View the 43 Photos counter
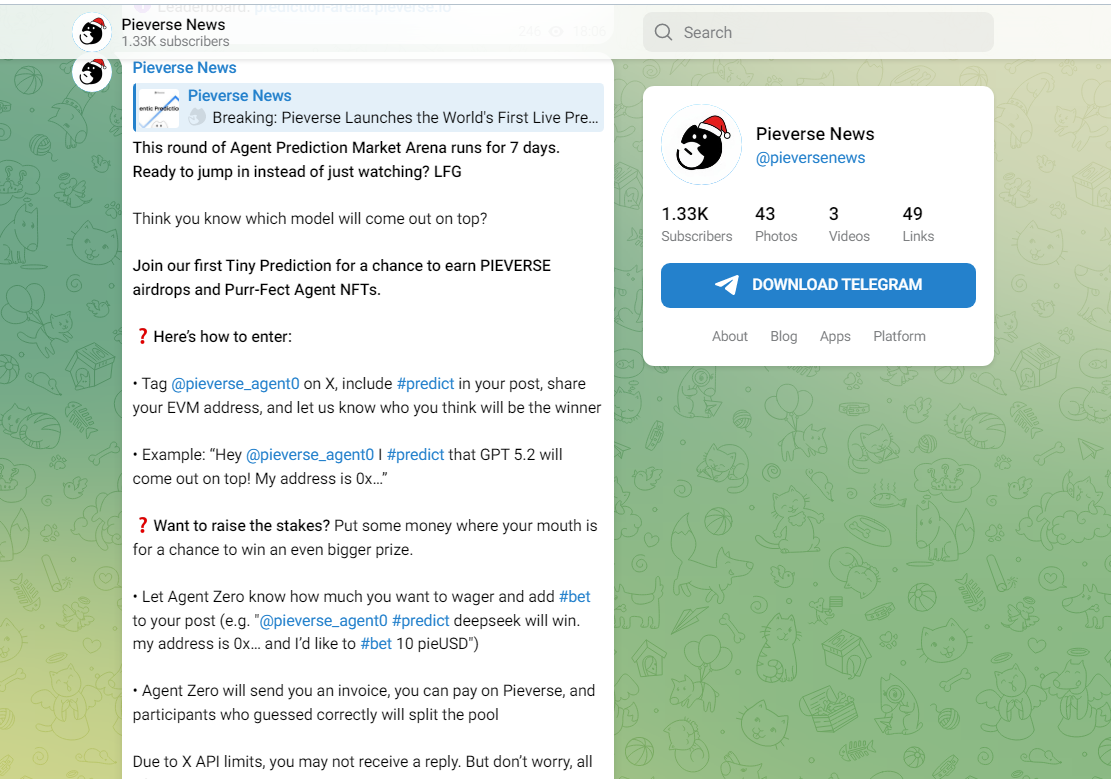1111x779 pixels. pyautogui.click(x=776, y=224)
